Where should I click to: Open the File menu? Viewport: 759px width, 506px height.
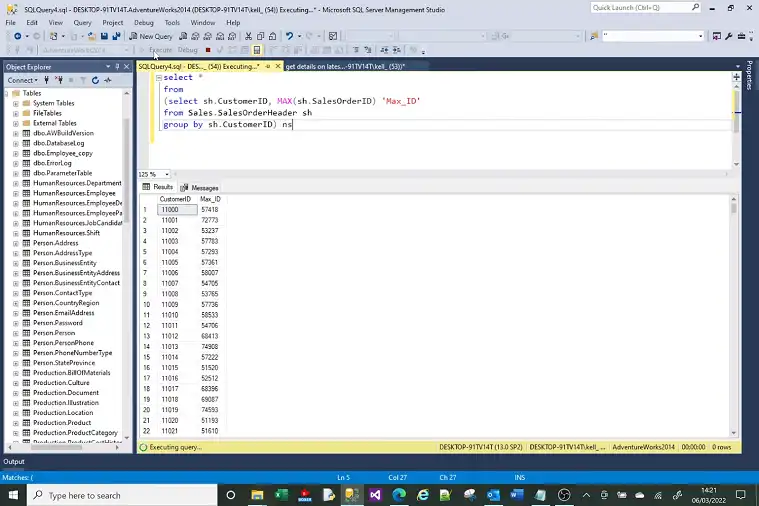click(11, 23)
